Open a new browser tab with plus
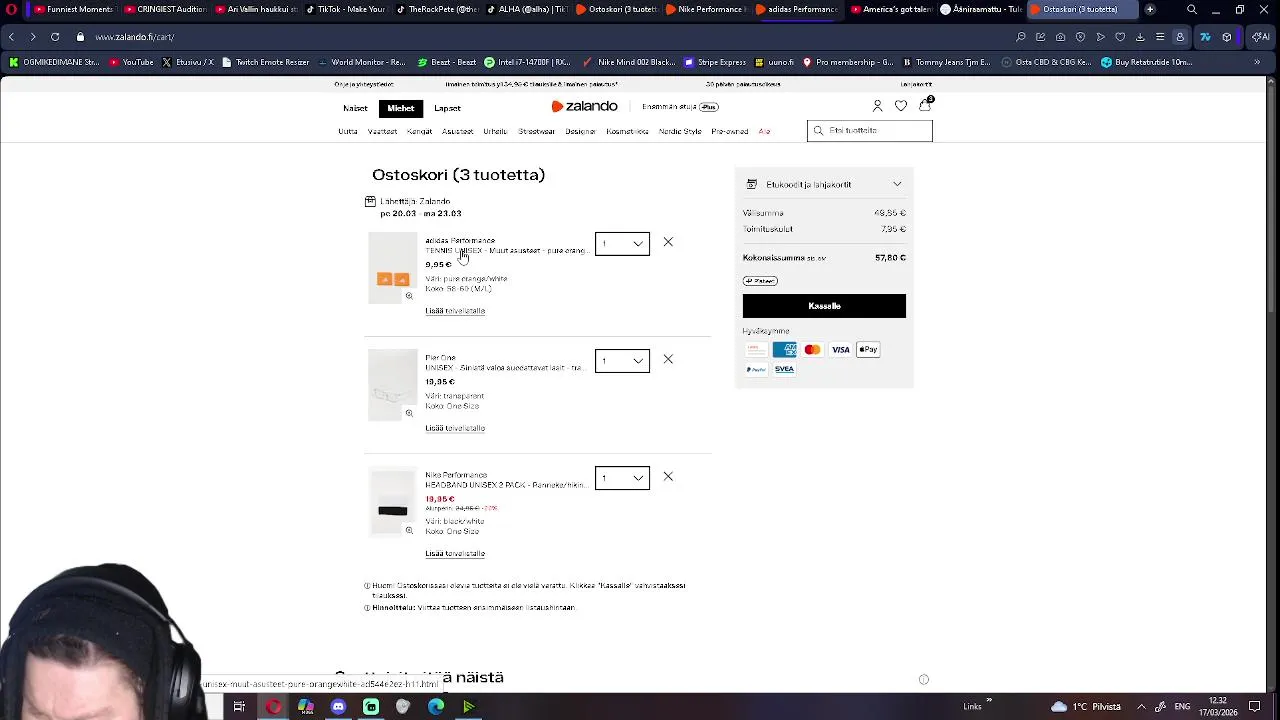 tap(1150, 9)
